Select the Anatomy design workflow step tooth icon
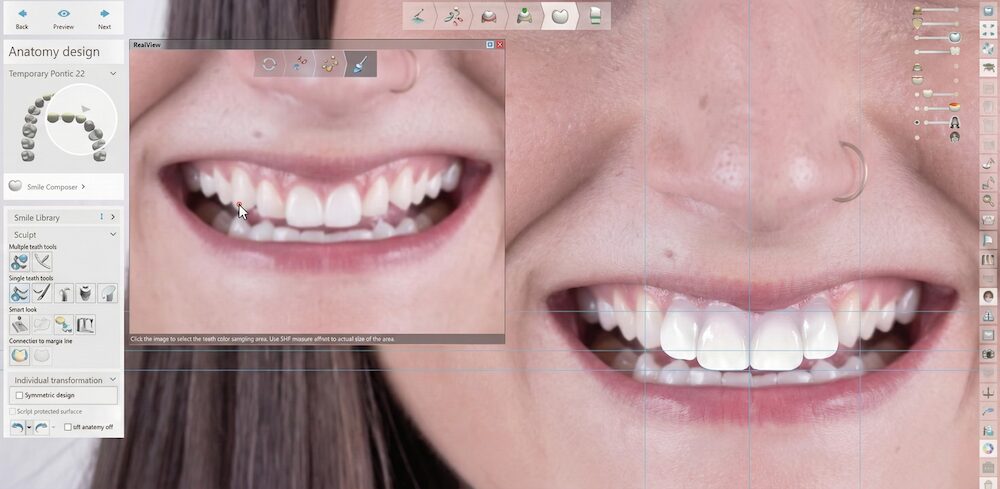The height and width of the screenshot is (489, 1000). (560, 15)
